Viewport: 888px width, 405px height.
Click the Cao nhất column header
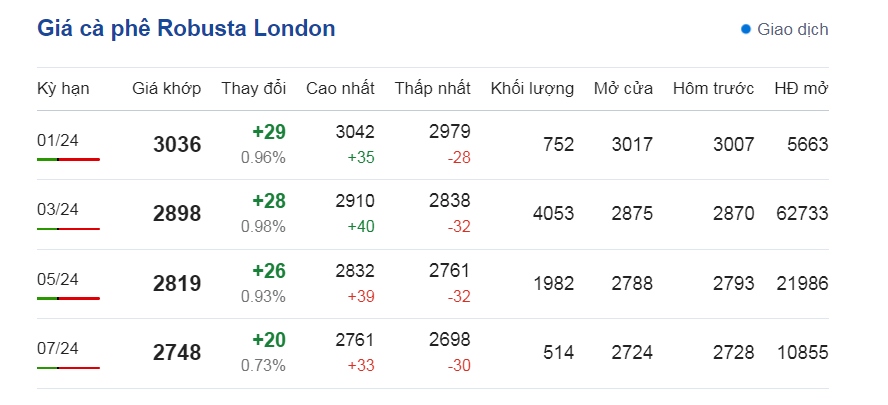coord(340,88)
